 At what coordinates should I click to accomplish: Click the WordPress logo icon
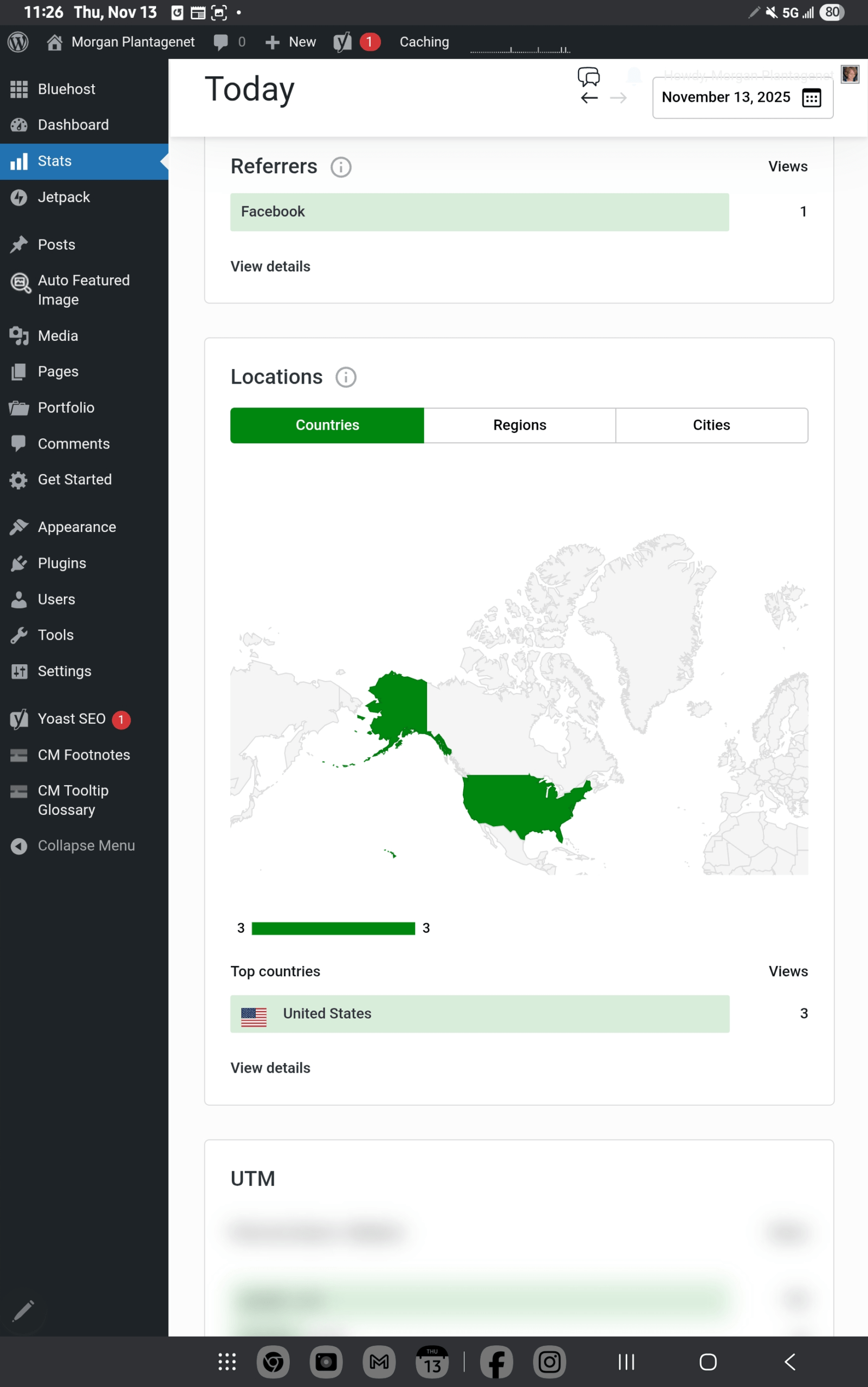tap(18, 42)
